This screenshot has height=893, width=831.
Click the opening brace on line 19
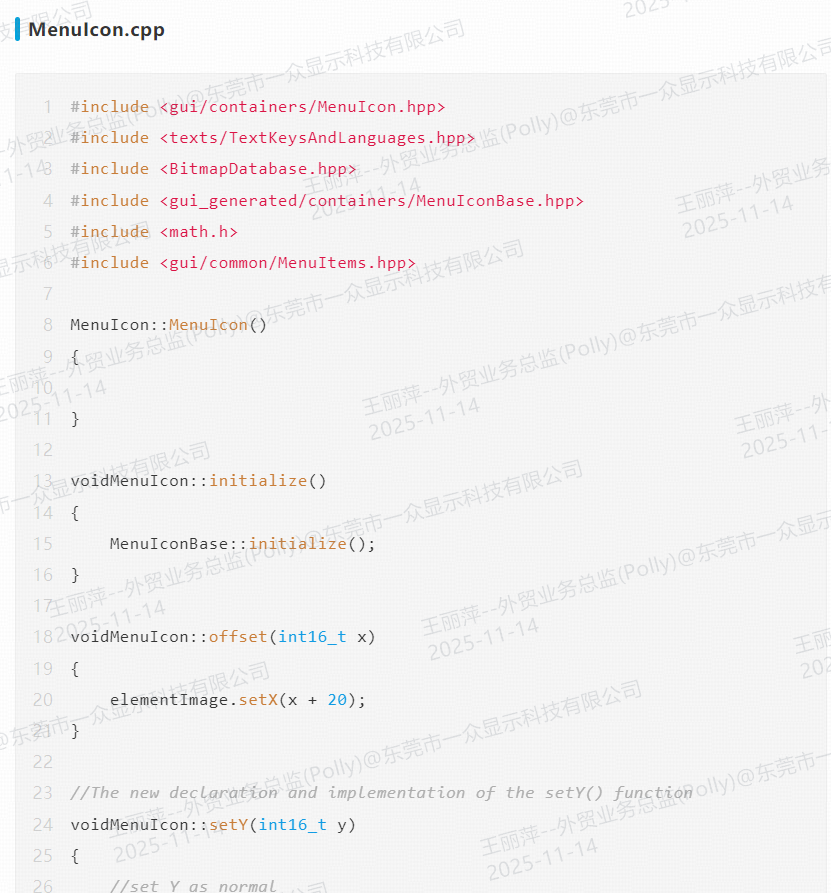click(75, 669)
